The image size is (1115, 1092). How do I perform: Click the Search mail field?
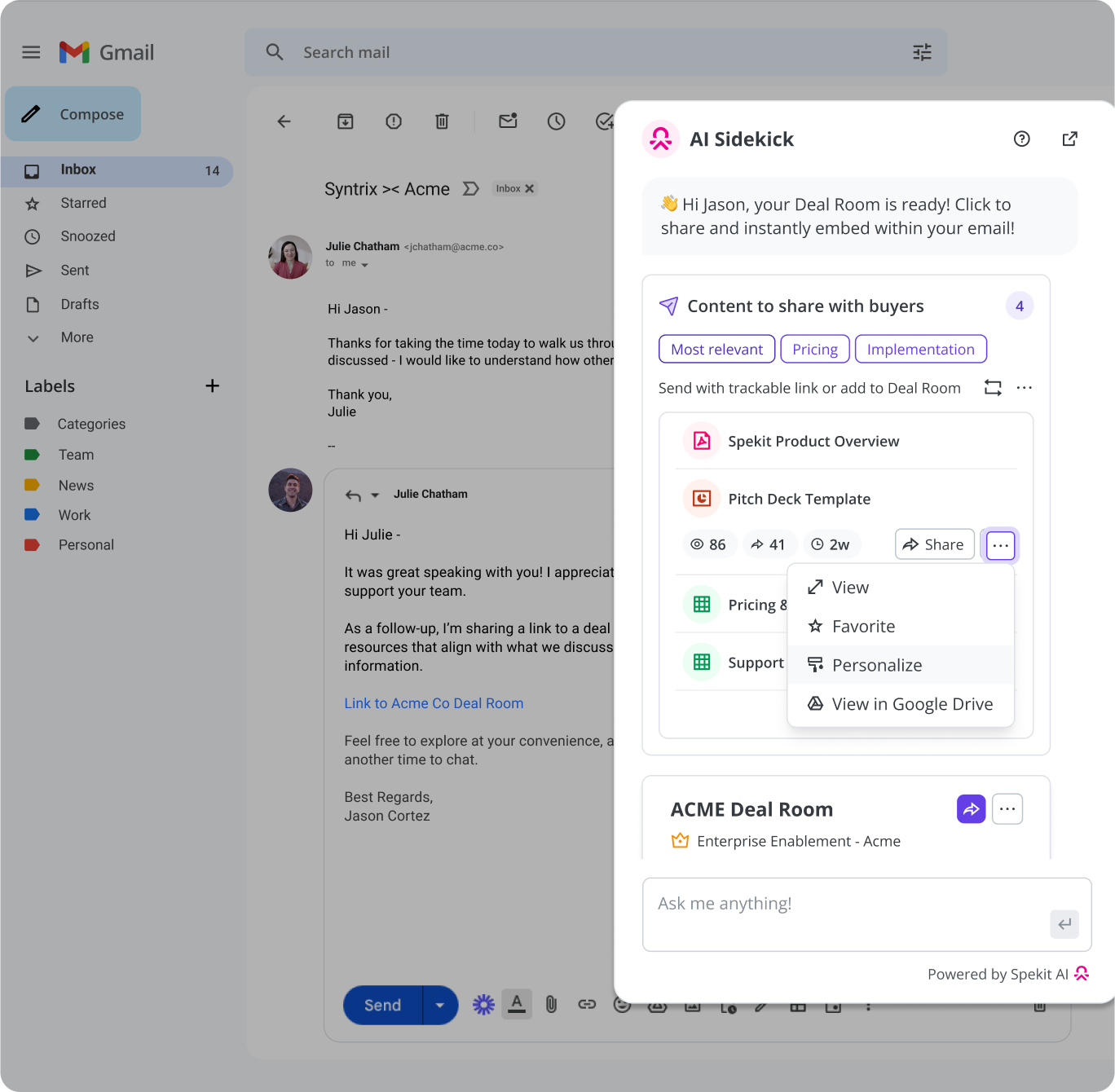[596, 52]
